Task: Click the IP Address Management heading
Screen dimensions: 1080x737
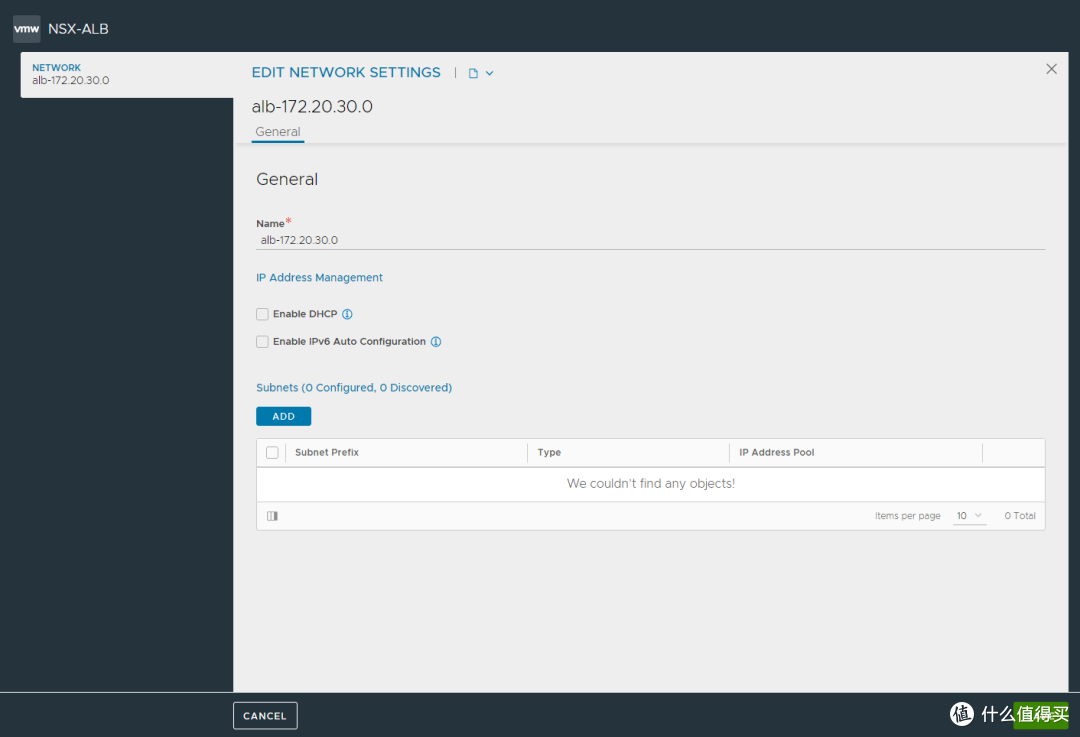Action: tap(319, 278)
